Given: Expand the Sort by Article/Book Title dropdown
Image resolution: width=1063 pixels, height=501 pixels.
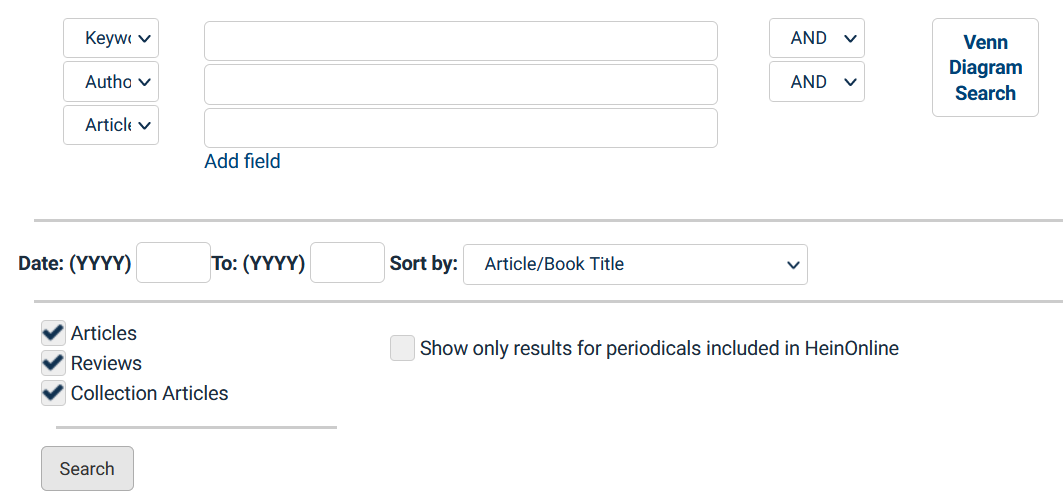Looking at the screenshot, I should tap(635, 264).
